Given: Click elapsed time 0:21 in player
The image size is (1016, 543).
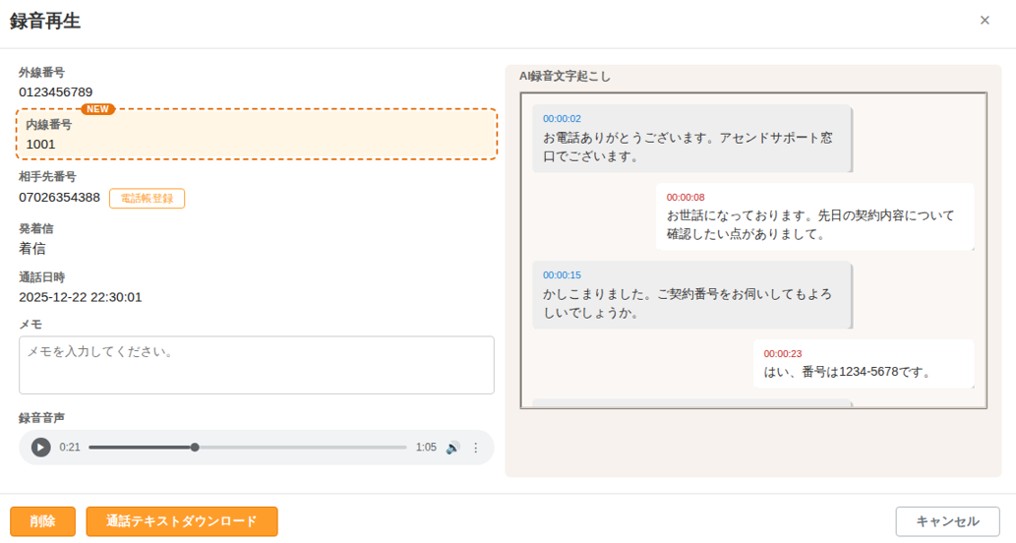Looking at the screenshot, I should 70,447.
